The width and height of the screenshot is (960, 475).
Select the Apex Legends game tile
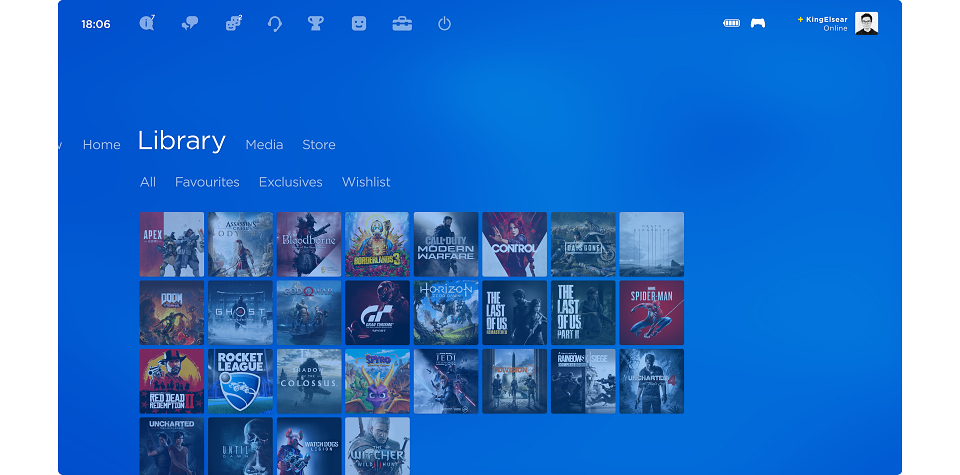click(x=172, y=244)
